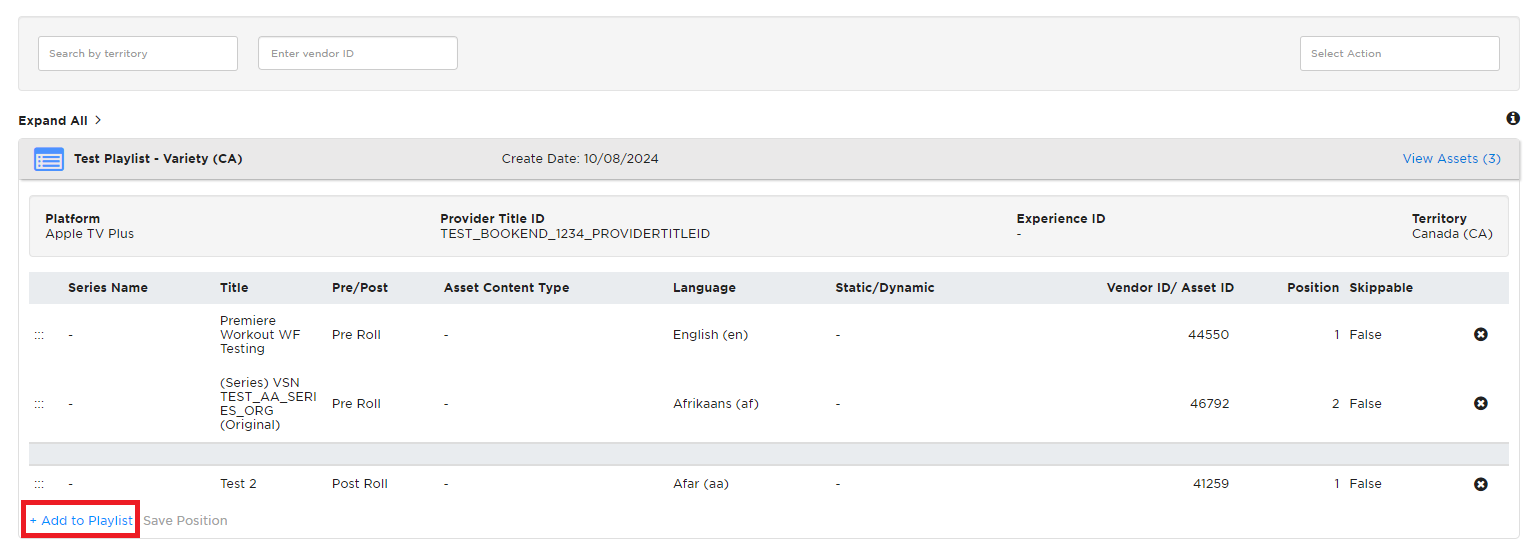Expand All playlists

click(53, 120)
